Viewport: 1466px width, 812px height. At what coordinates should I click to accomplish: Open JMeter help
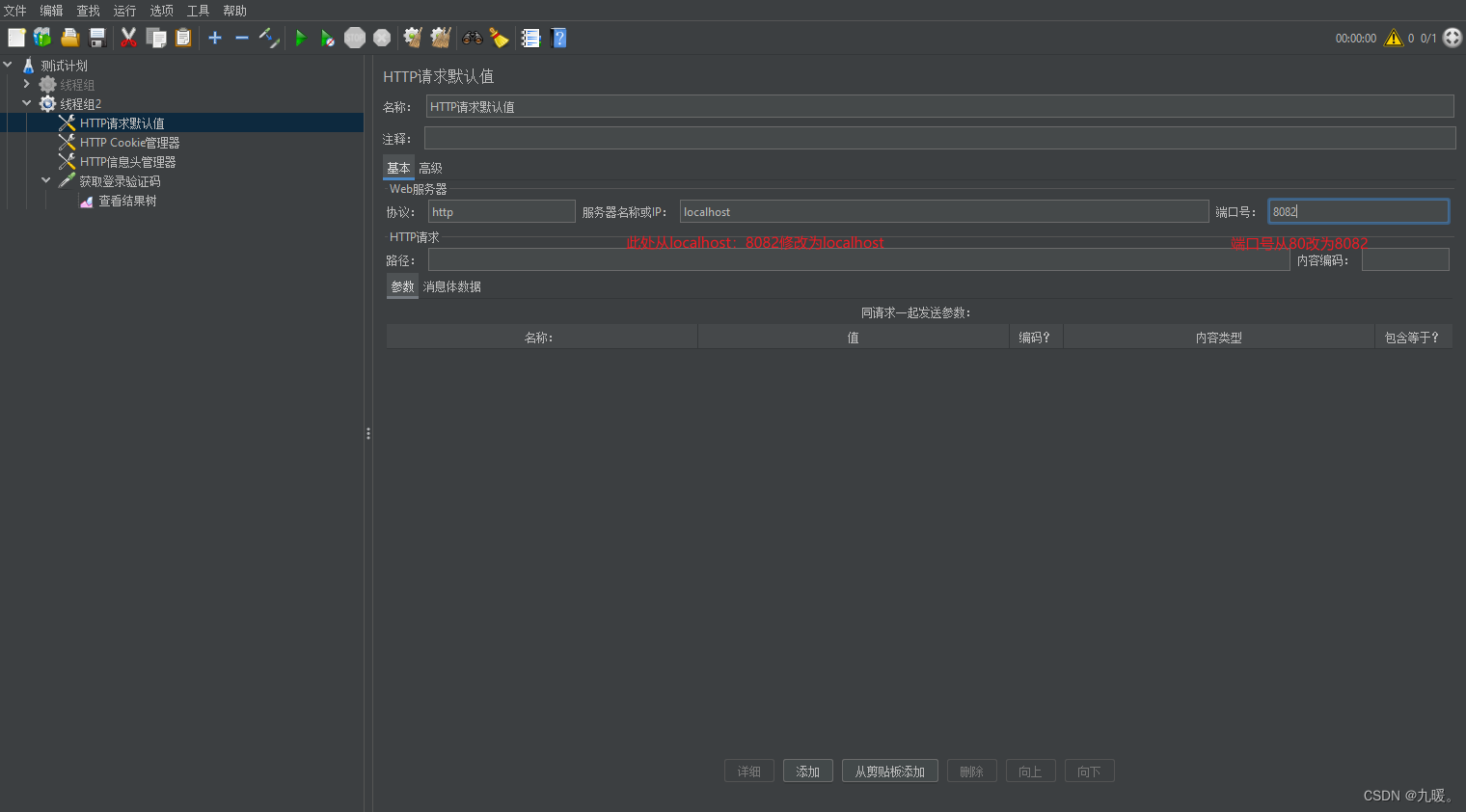tap(558, 38)
